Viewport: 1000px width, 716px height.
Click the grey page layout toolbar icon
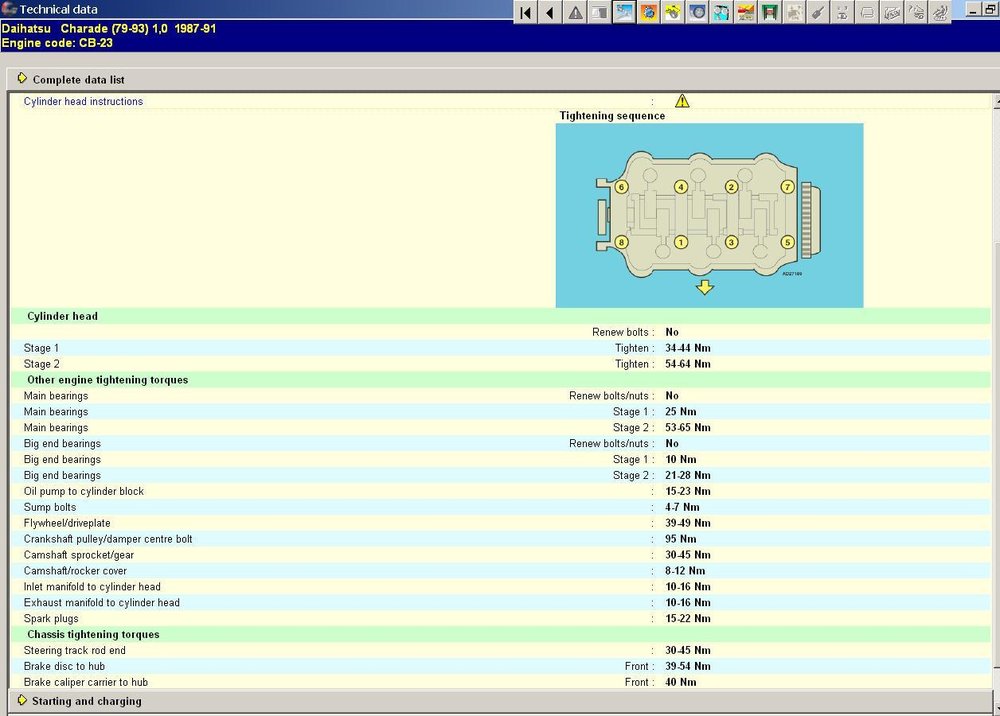point(599,12)
